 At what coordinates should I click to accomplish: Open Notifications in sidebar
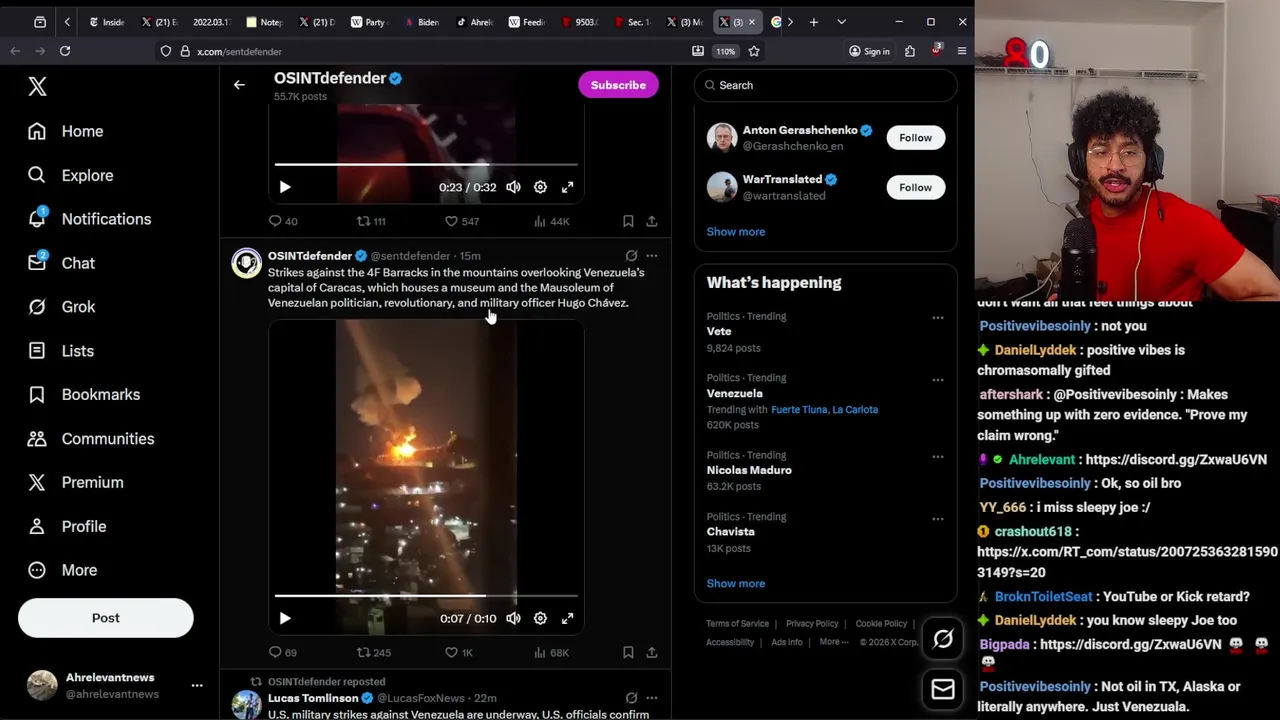pos(89,219)
